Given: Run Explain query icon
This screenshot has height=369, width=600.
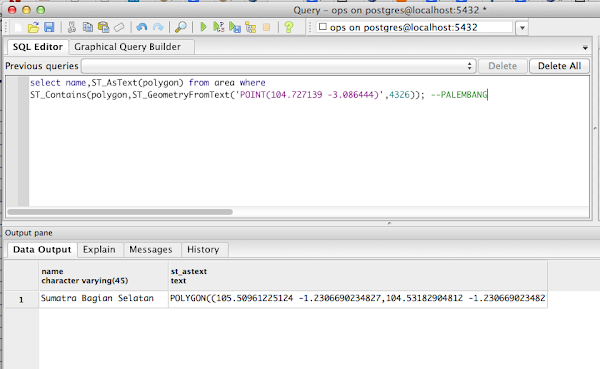Looking at the screenshot, I should [251, 27].
